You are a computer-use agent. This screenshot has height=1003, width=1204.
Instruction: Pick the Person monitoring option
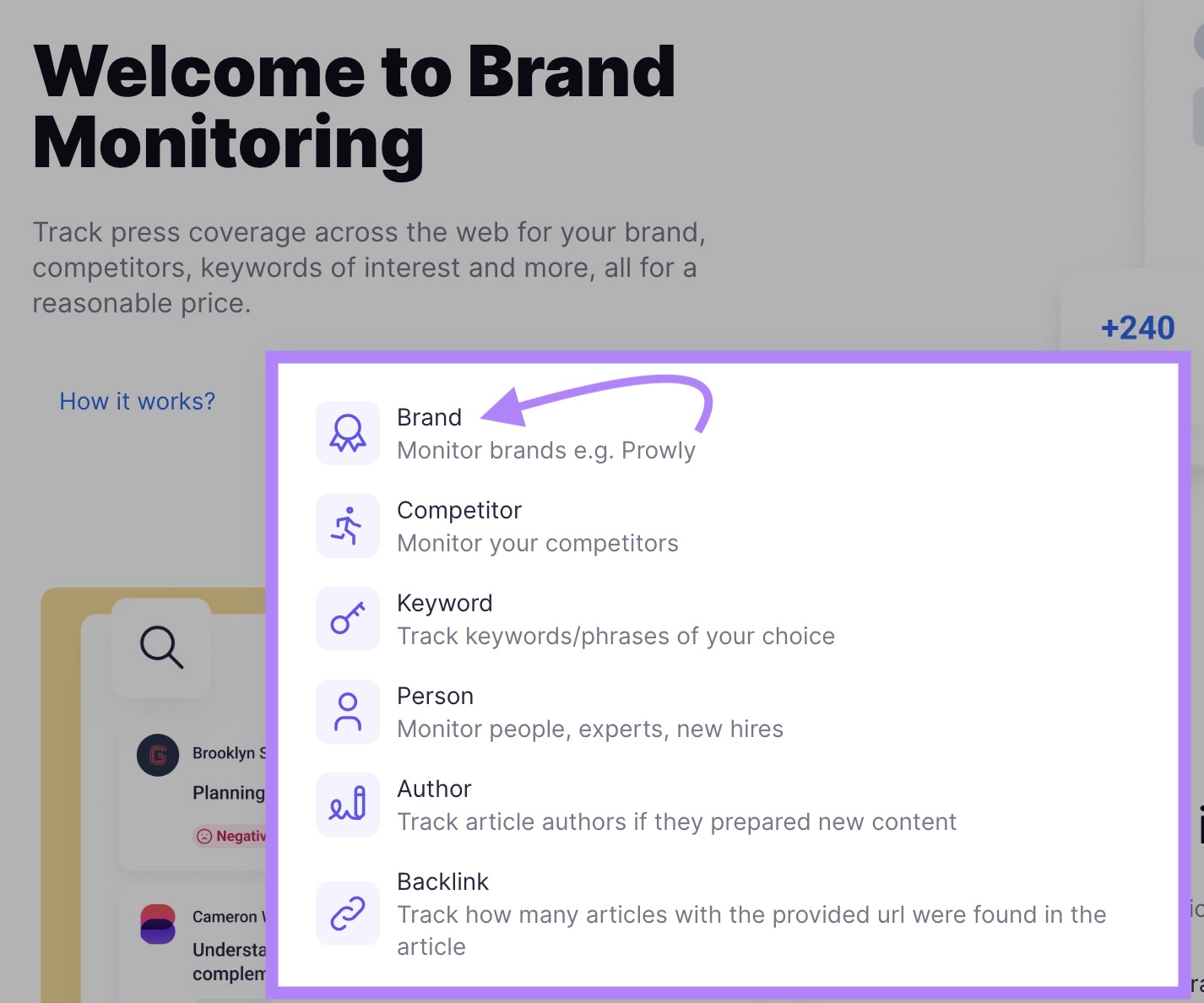[436, 697]
